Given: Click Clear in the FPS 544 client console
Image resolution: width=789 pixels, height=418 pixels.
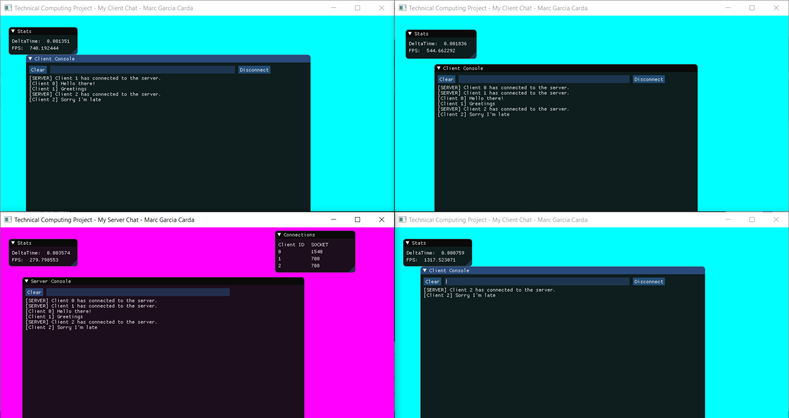Looking at the screenshot, I should 446,79.
